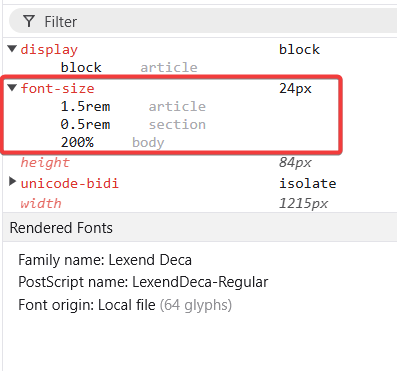Image resolution: width=397 pixels, height=371 pixels.
Task: Expand the unicode-bidi property arrow
Action: [12, 182]
